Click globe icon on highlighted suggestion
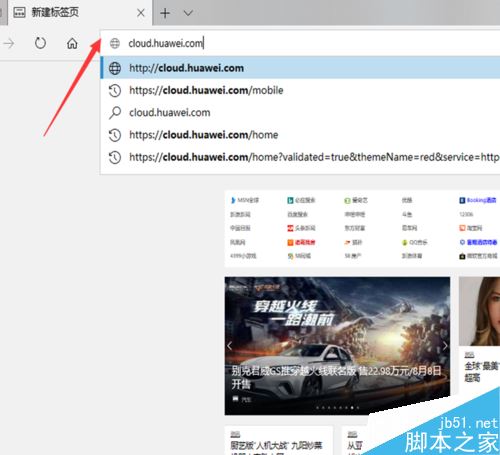This screenshot has height=455, width=500. [115, 68]
